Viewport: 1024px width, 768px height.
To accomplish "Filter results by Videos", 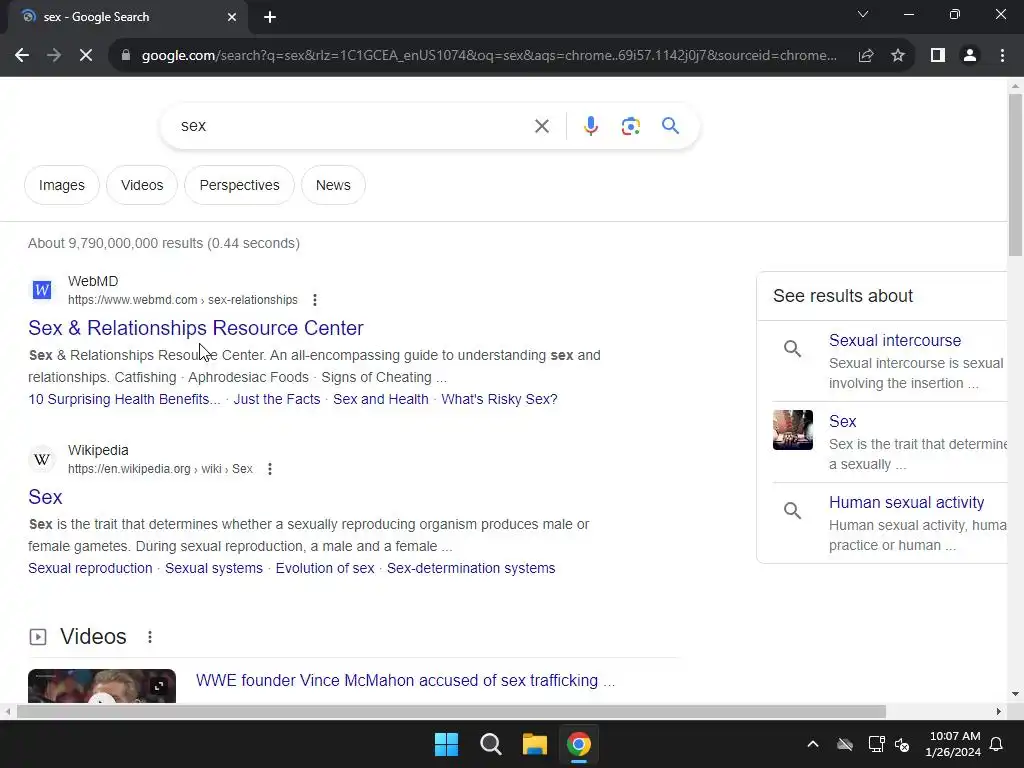I will [x=142, y=185].
